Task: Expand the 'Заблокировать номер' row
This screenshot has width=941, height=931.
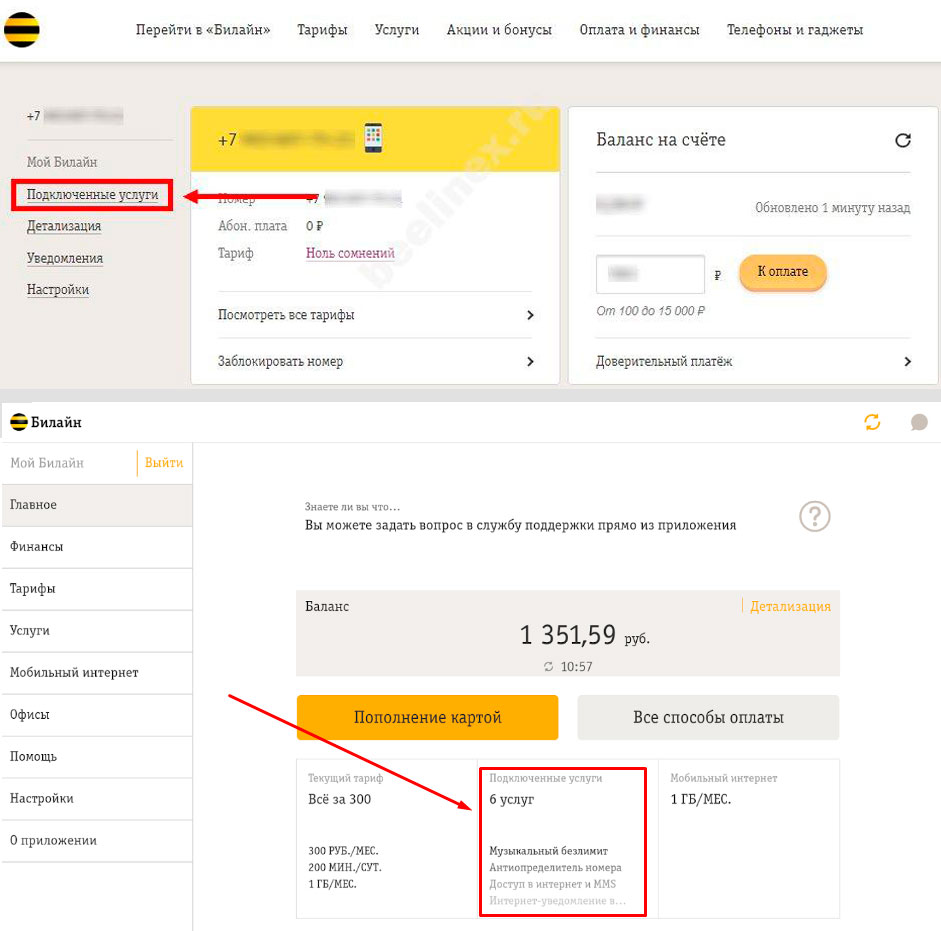Action: coord(376,361)
